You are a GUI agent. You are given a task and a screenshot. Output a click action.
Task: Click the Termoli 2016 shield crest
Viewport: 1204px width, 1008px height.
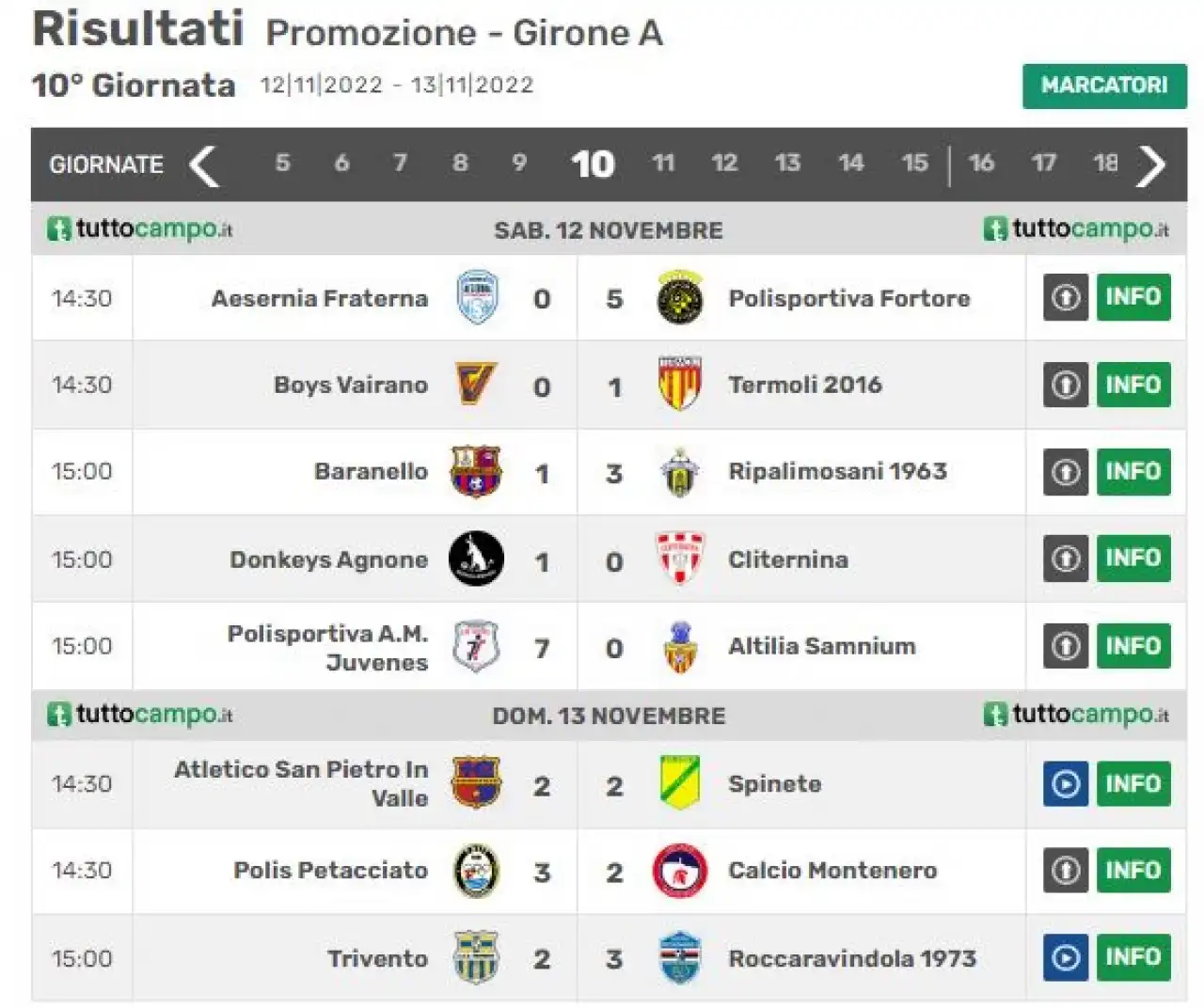click(x=680, y=384)
